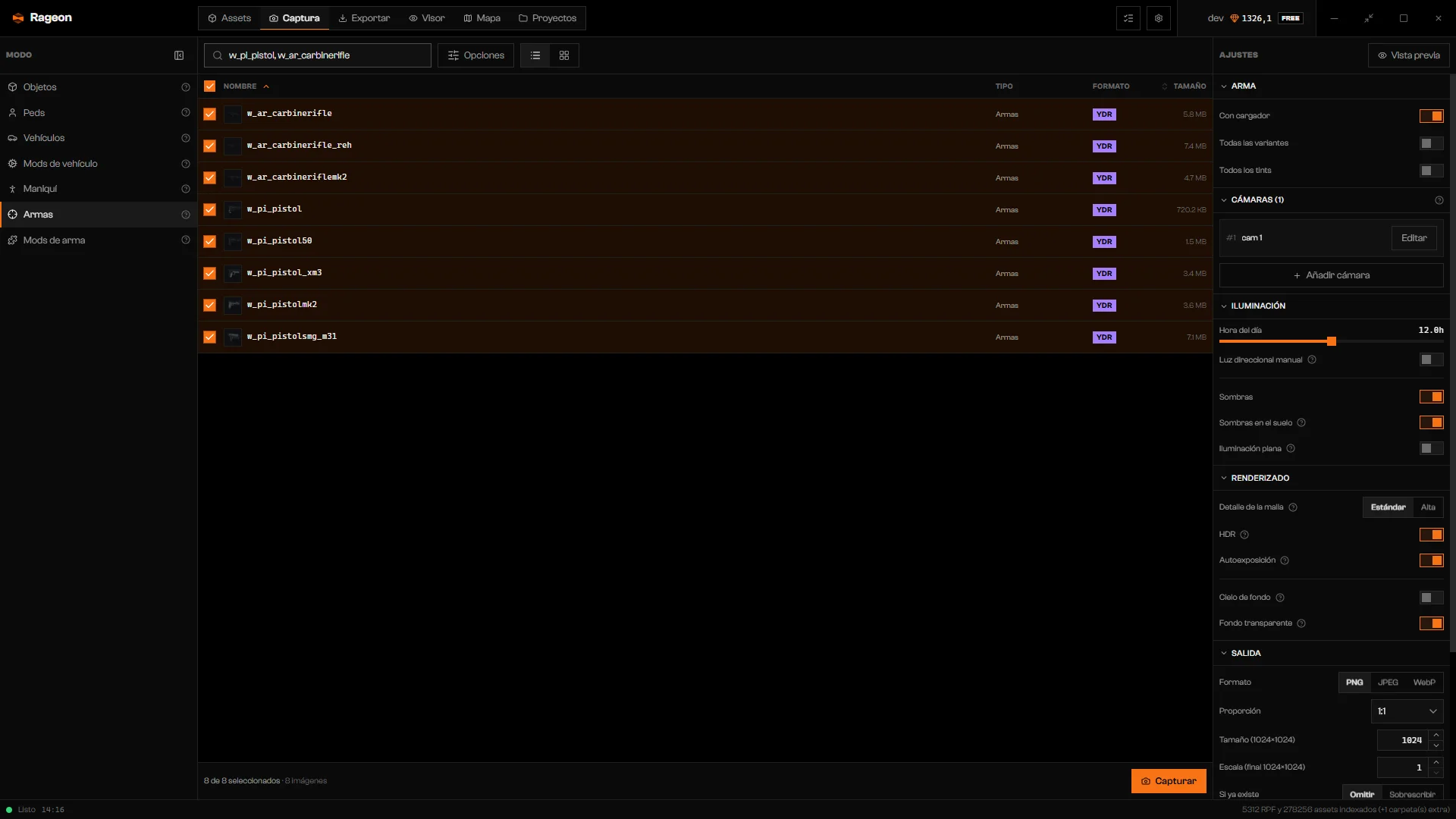Enable Todos los tints switch
Image resolution: width=1456 pixels, height=819 pixels.
point(1432,171)
